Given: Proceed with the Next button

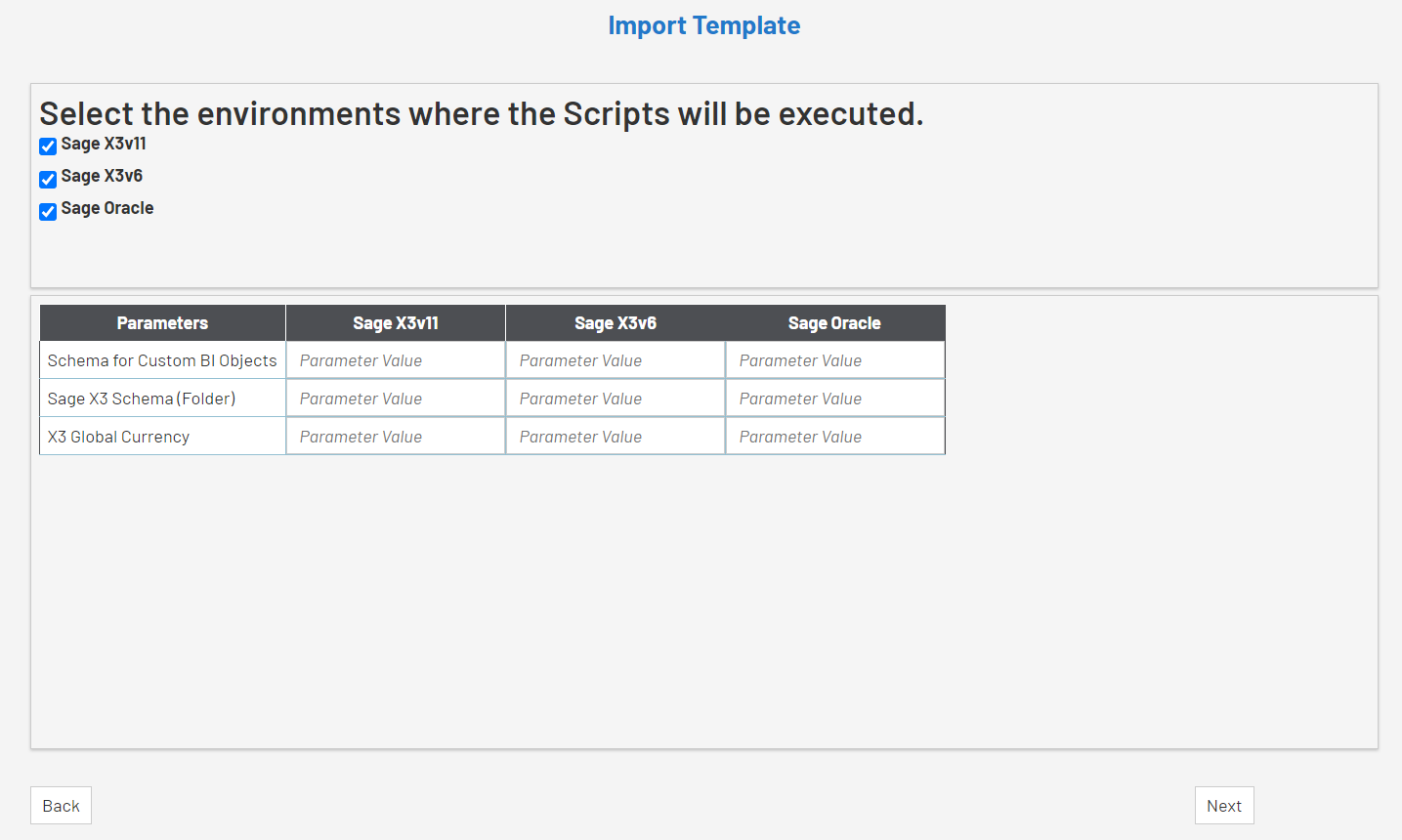Looking at the screenshot, I should (x=1223, y=806).
